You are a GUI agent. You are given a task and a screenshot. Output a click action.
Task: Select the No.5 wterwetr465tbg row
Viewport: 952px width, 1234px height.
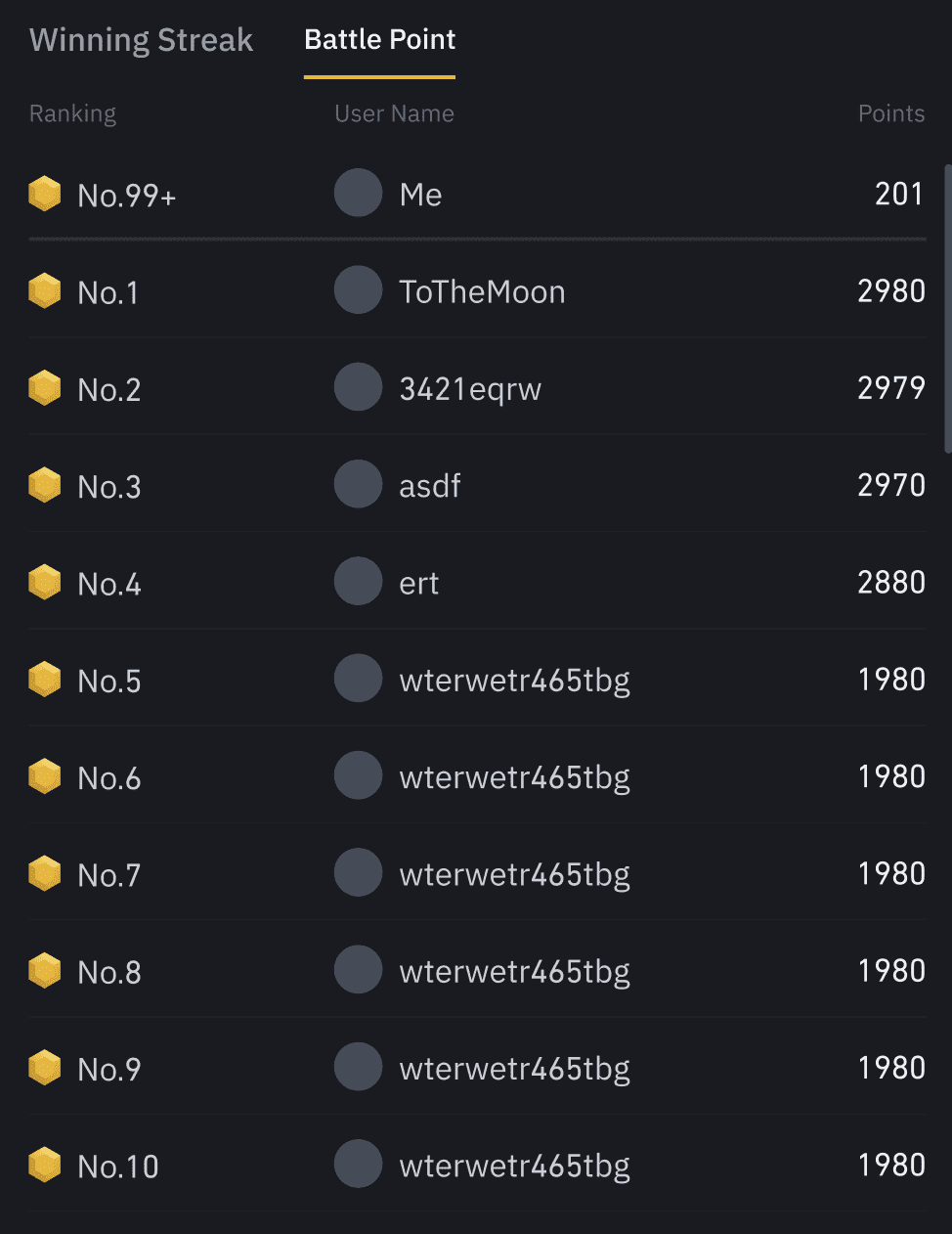tap(477, 679)
